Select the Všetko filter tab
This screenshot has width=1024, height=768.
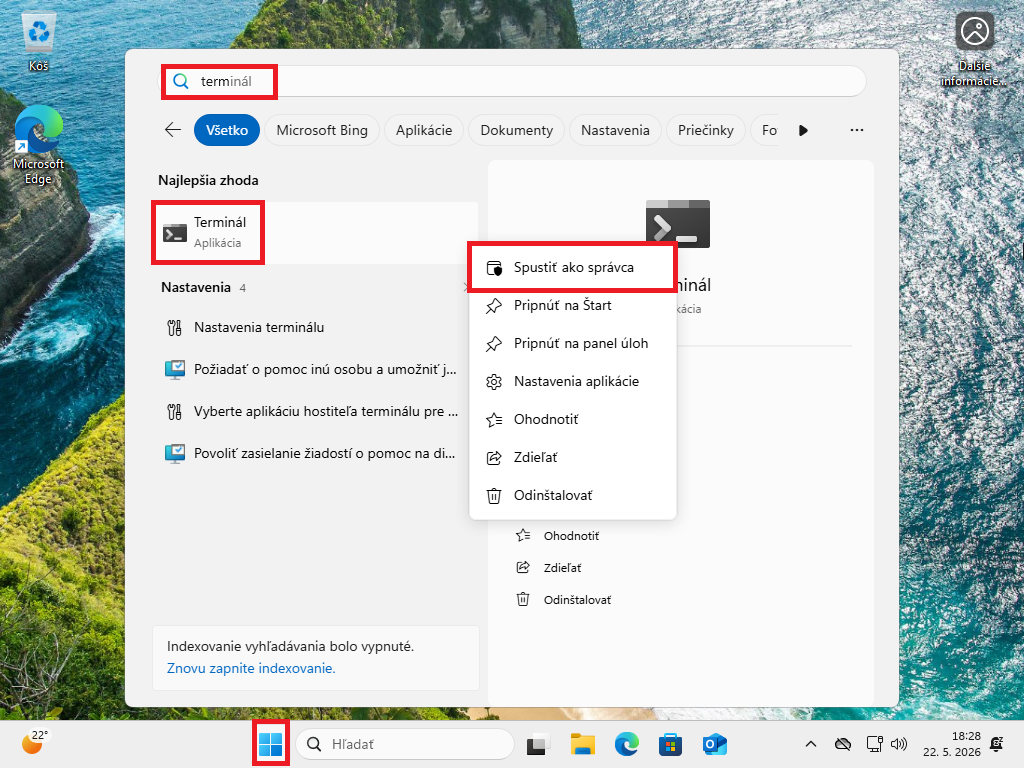click(x=227, y=130)
